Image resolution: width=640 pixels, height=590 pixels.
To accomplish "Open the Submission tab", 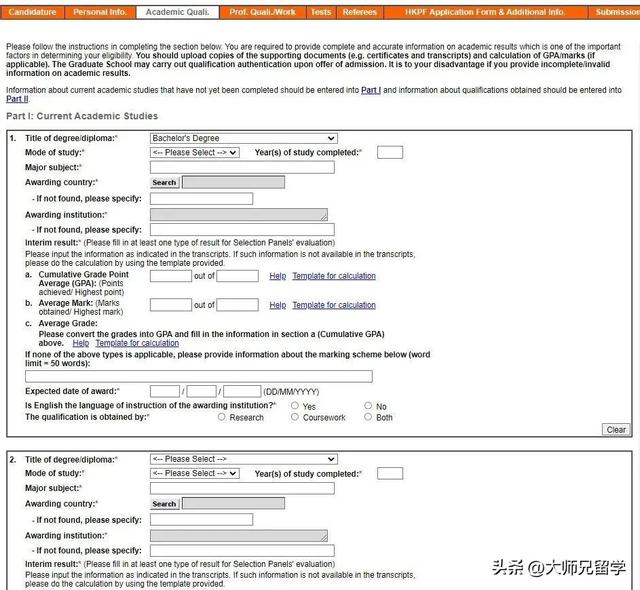I will [x=614, y=12].
